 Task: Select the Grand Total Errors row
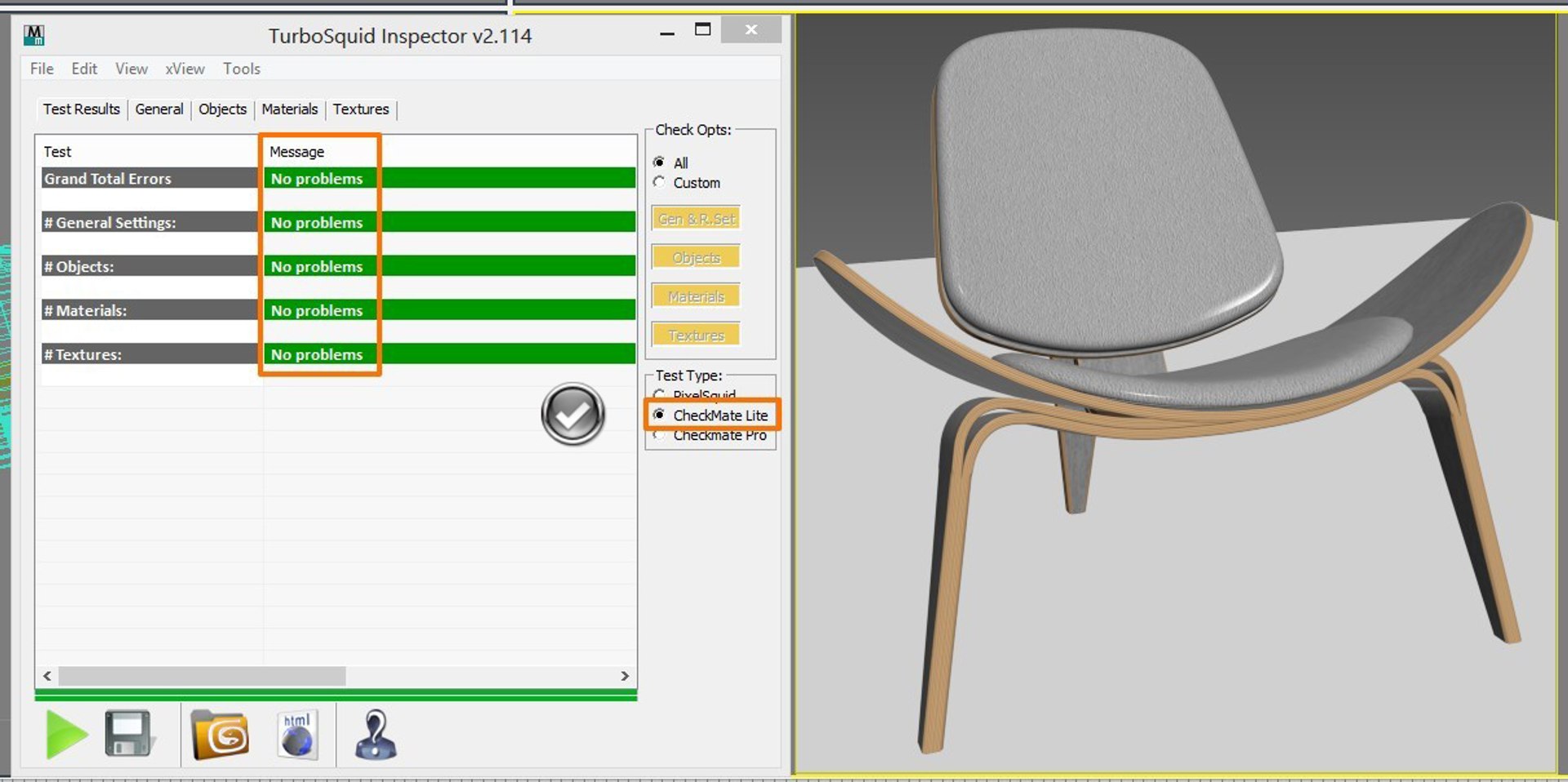[x=338, y=178]
